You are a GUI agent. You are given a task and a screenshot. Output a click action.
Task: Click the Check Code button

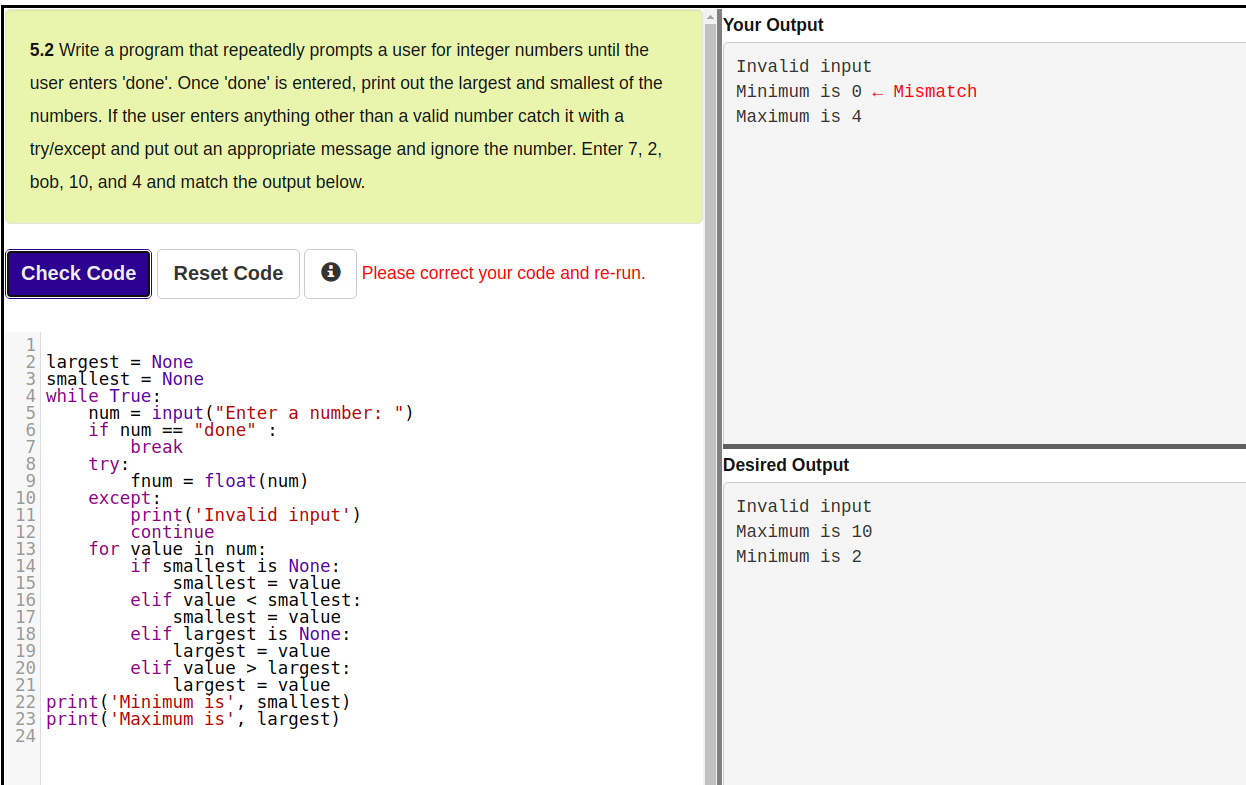click(78, 274)
